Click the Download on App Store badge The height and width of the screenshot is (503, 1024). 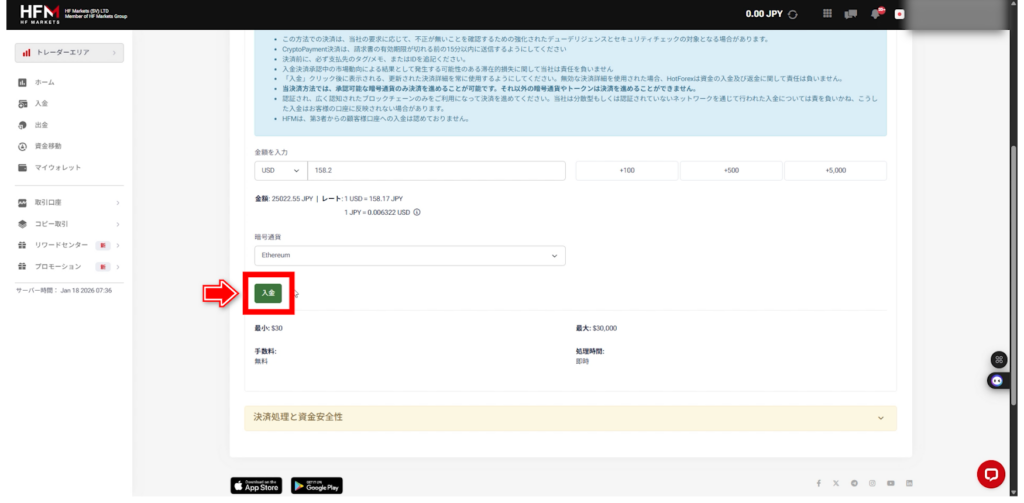click(257, 485)
